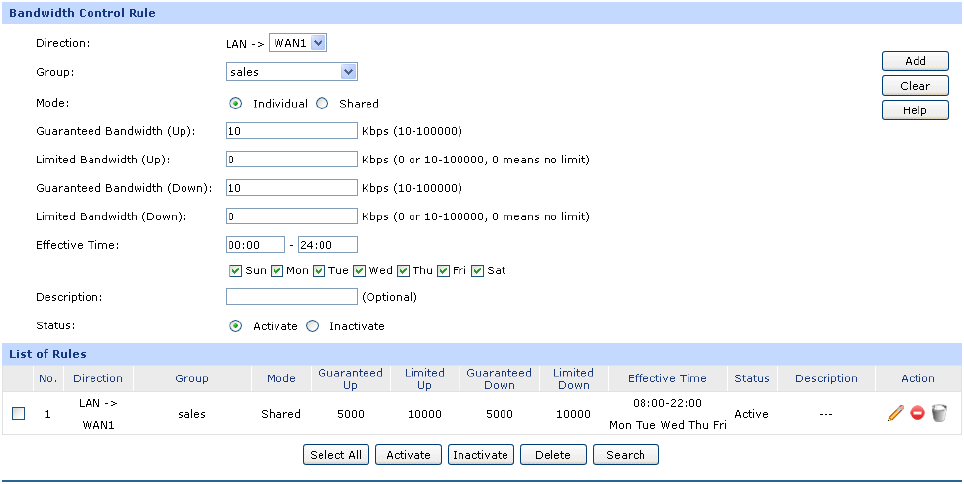
Task: Click the Clear button
Action: (914, 86)
